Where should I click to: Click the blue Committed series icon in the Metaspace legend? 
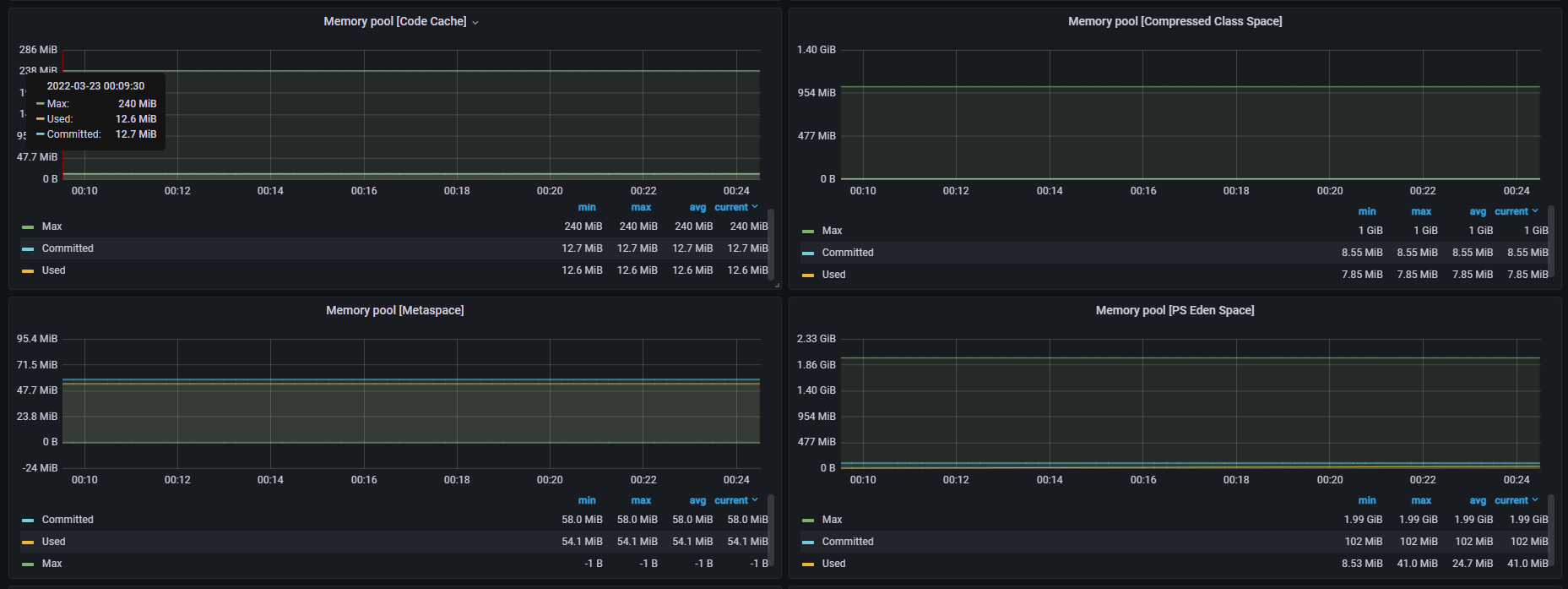pos(28,521)
